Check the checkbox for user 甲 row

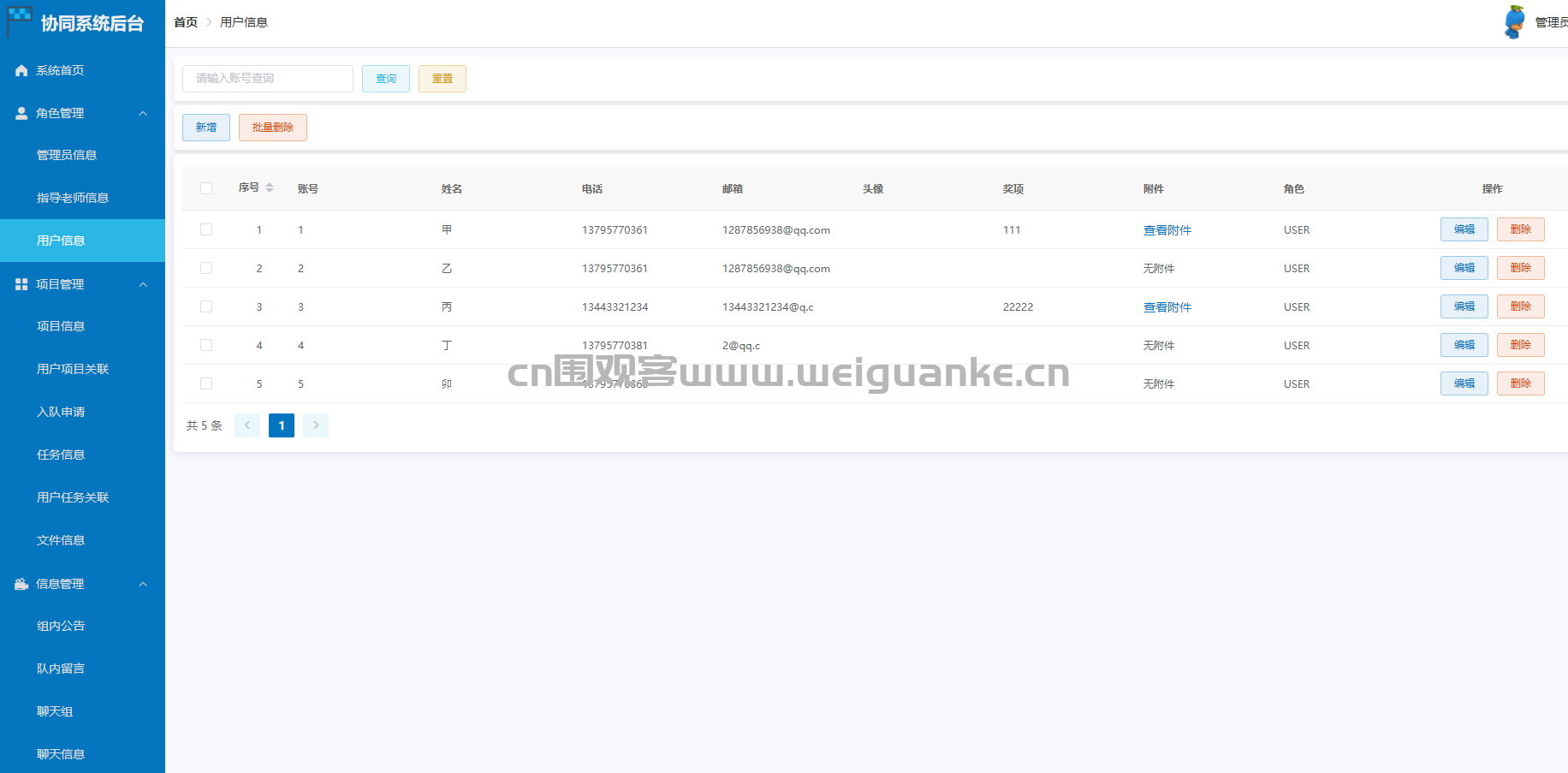[206, 229]
